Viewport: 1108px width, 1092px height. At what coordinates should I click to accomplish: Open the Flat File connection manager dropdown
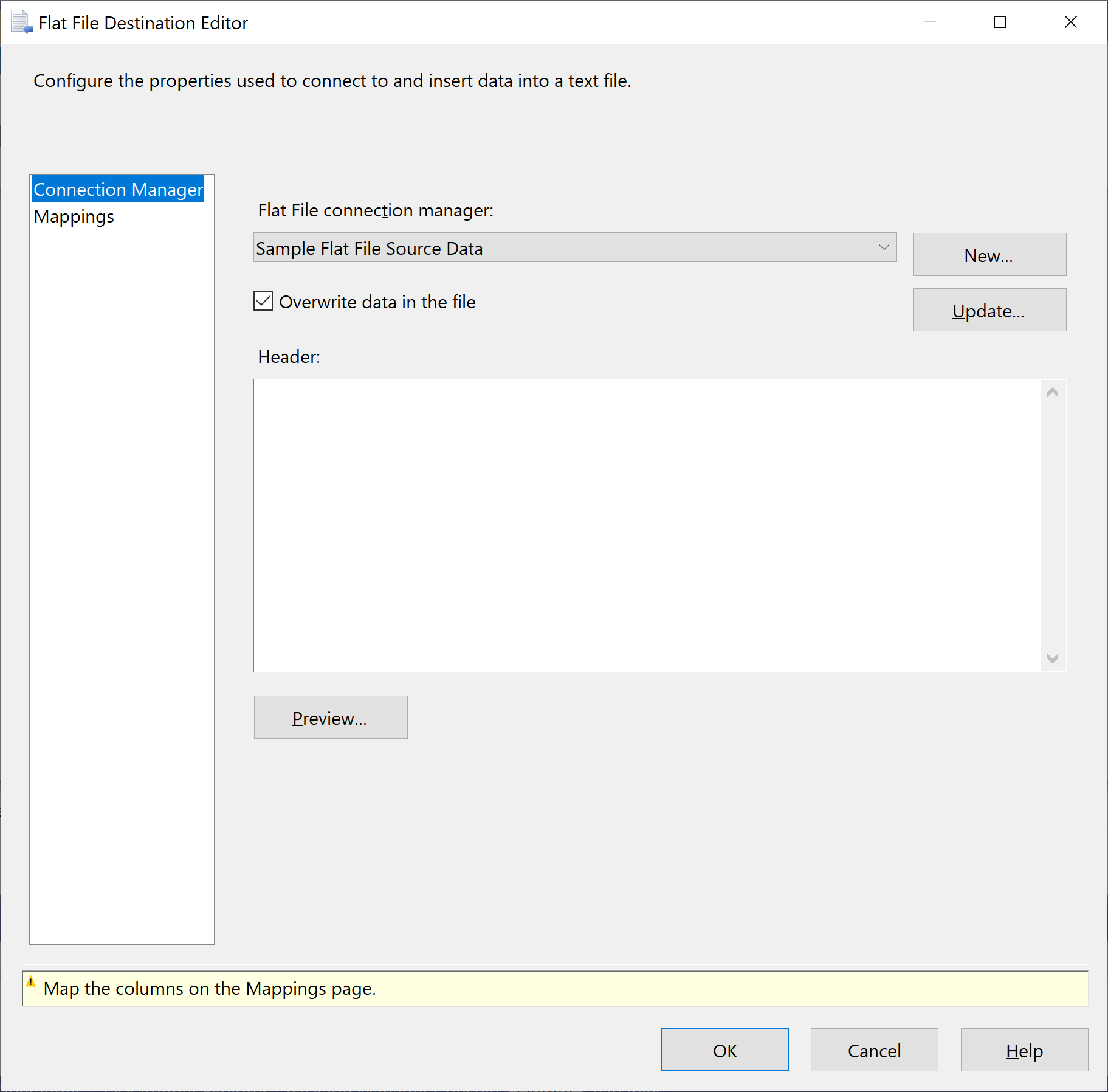coord(884,247)
